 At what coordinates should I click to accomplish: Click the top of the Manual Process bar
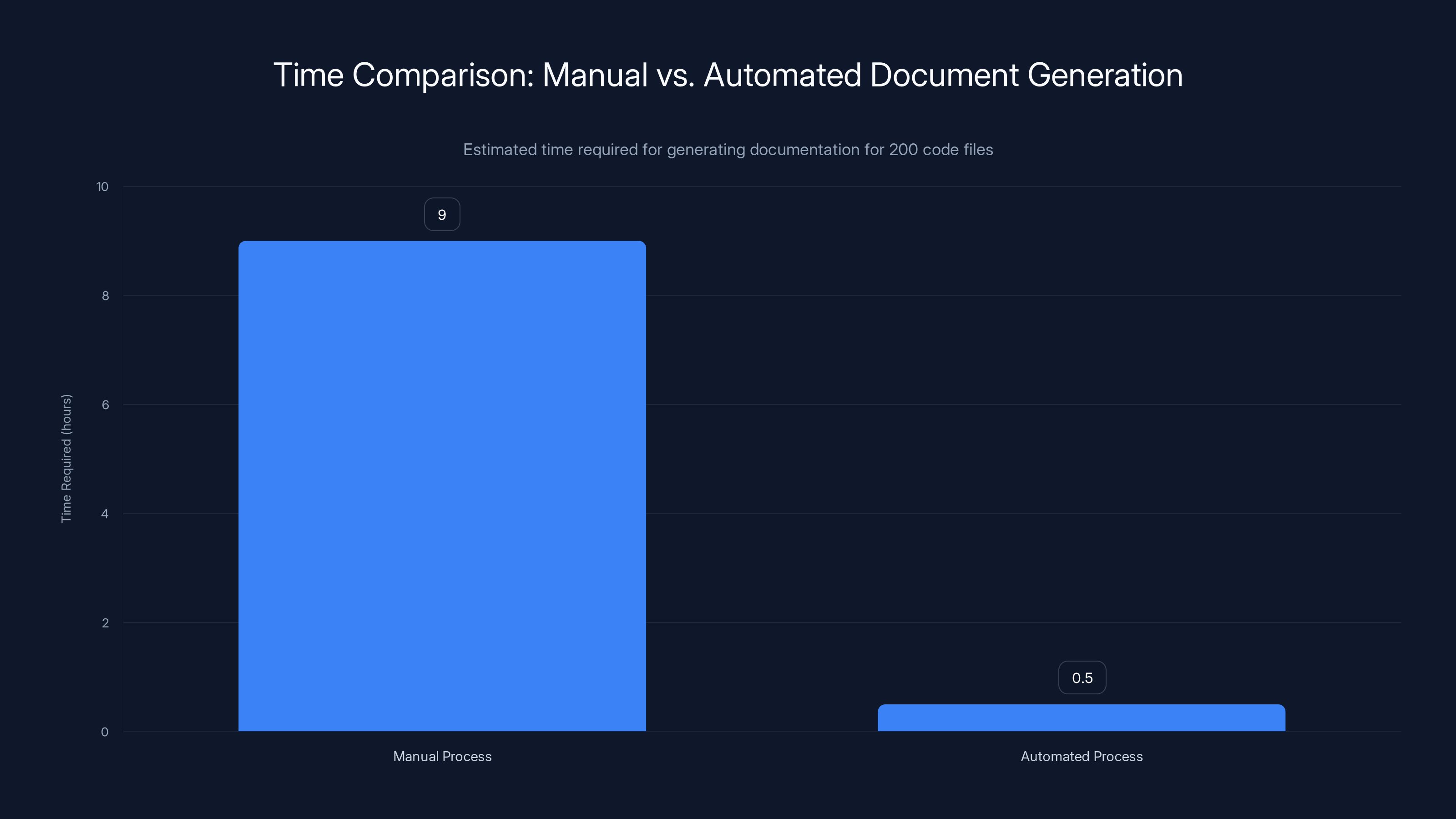tap(443, 243)
